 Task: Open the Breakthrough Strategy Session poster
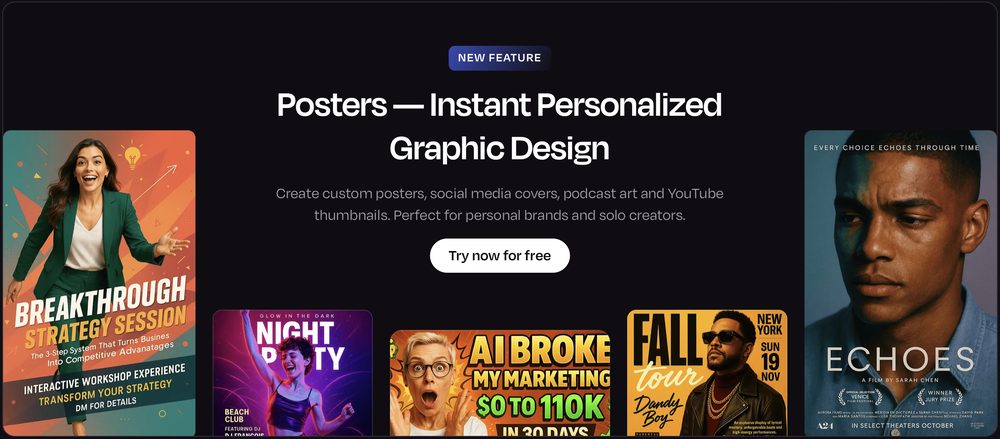click(x=99, y=283)
